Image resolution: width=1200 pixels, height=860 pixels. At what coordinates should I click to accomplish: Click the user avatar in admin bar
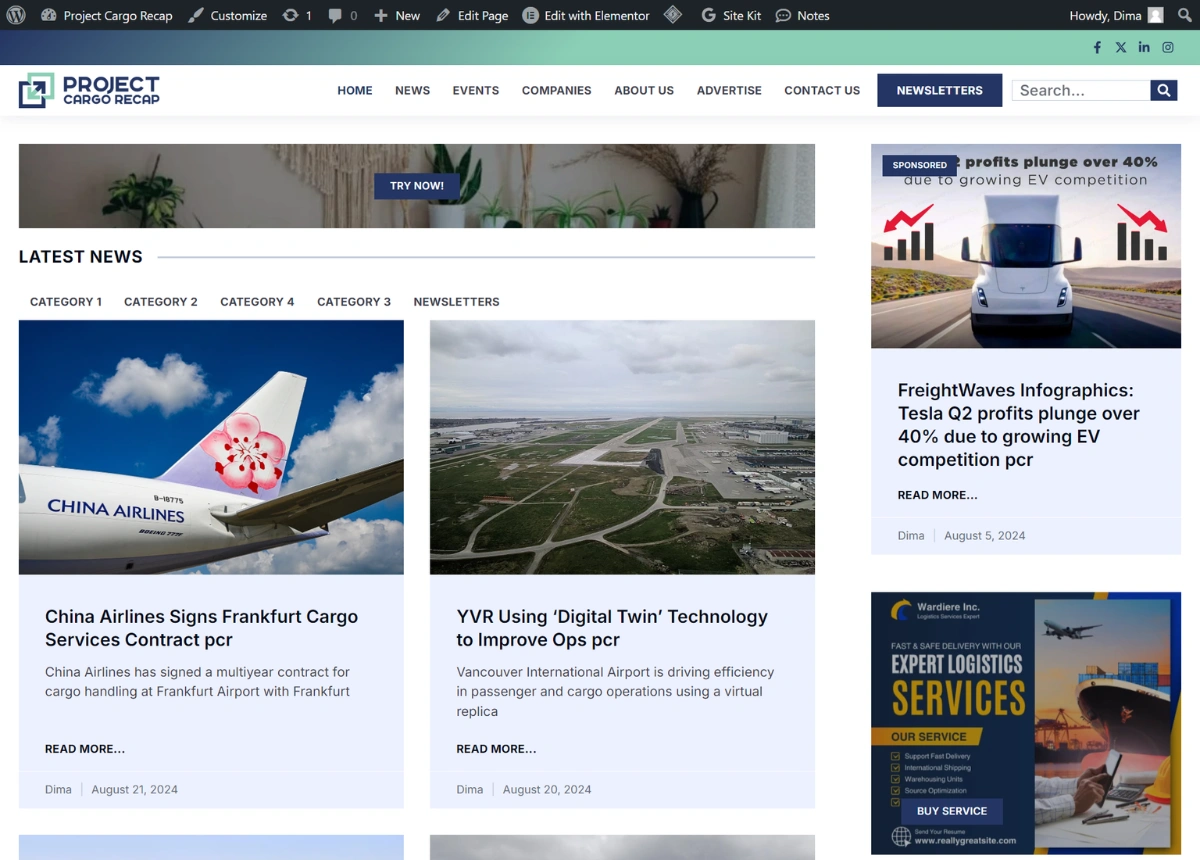(x=1155, y=15)
